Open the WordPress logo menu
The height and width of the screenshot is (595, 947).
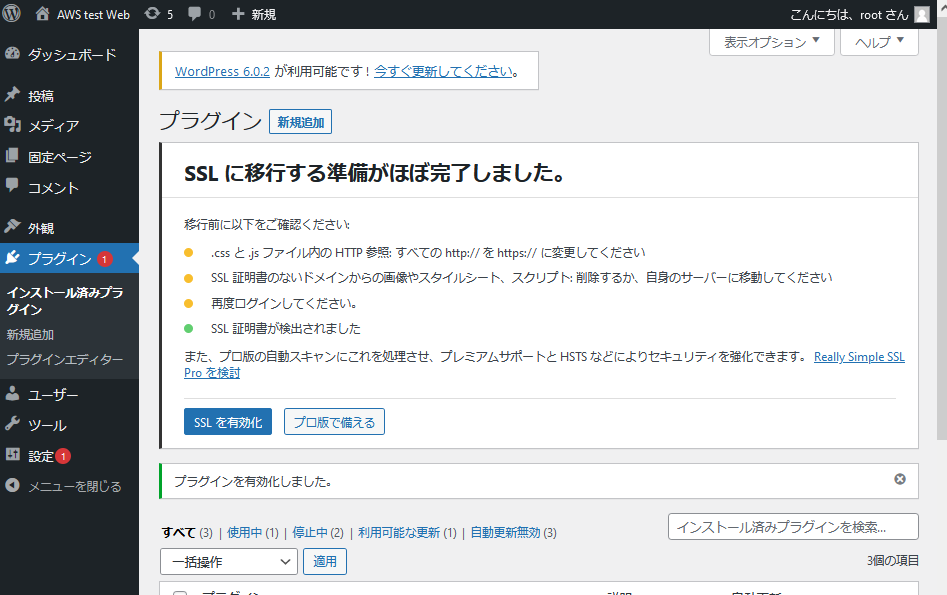[11, 13]
